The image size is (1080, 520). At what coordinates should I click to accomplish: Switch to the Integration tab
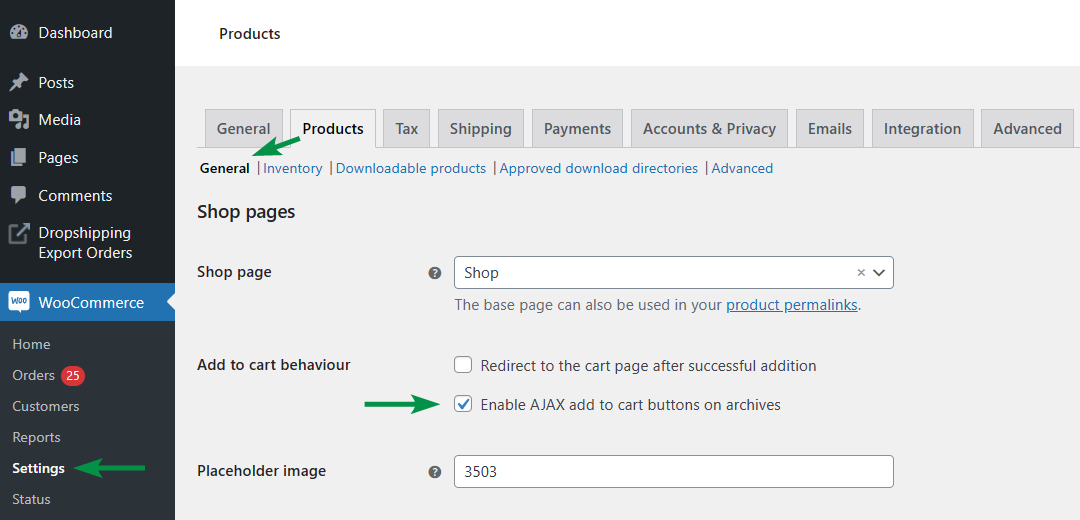922,129
